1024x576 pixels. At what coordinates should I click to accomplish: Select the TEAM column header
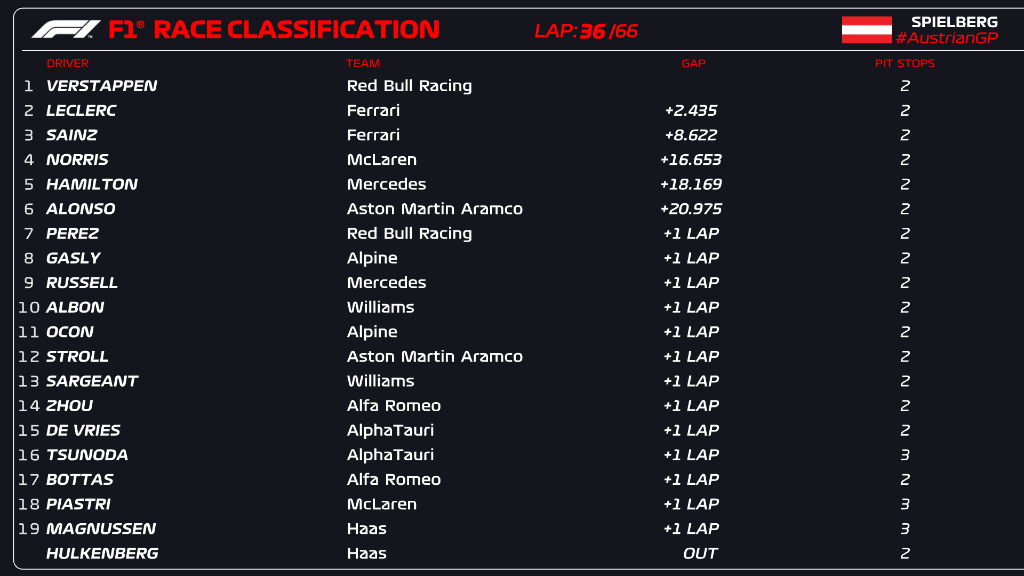(x=363, y=63)
